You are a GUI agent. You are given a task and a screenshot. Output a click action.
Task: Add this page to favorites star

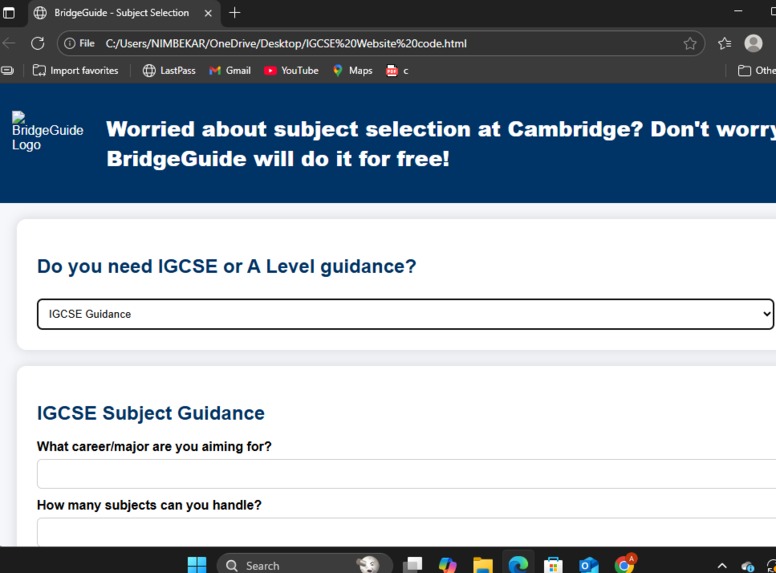coord(690,44)
